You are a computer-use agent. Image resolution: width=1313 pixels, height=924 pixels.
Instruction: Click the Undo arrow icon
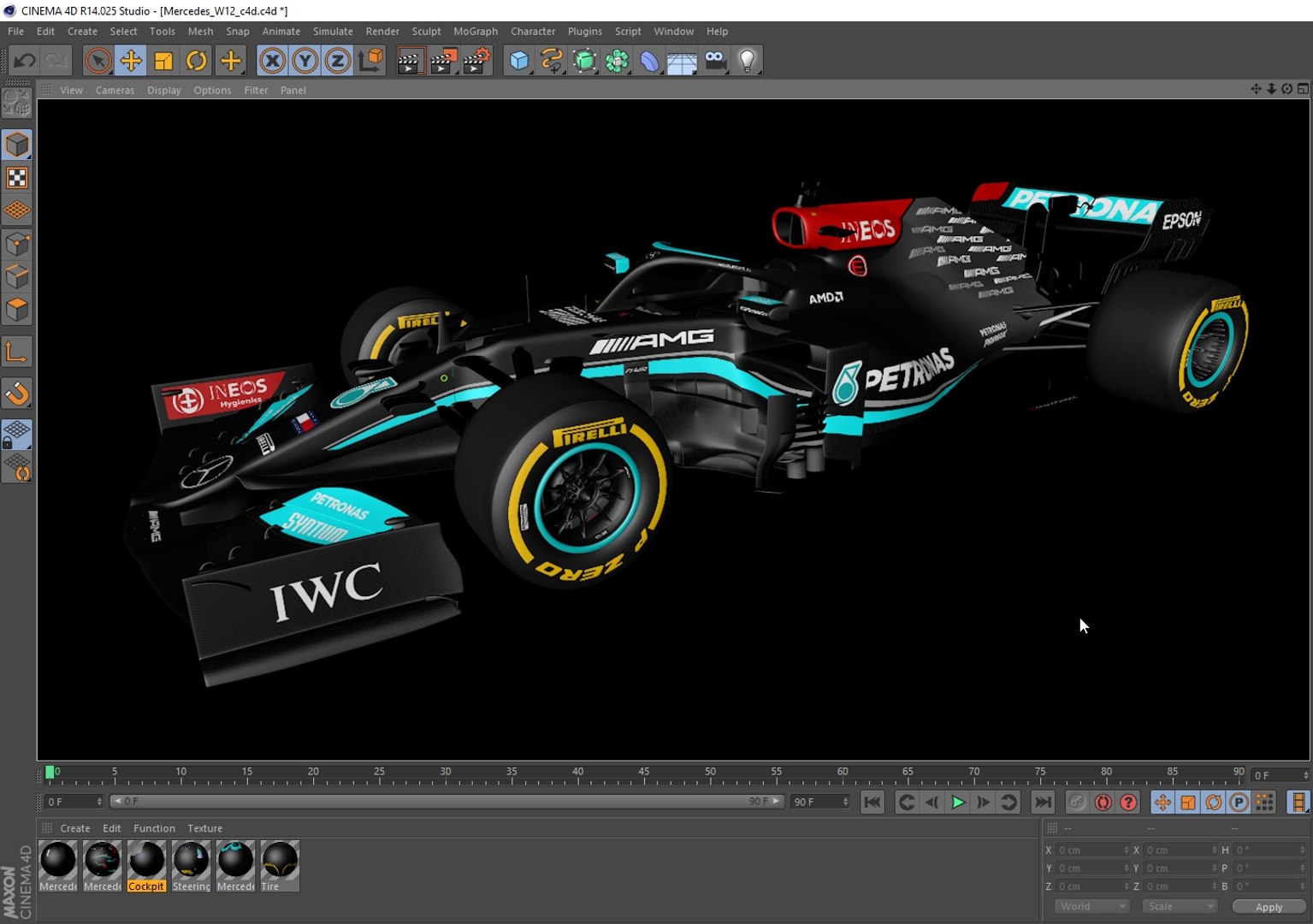(x=24, y=61)
